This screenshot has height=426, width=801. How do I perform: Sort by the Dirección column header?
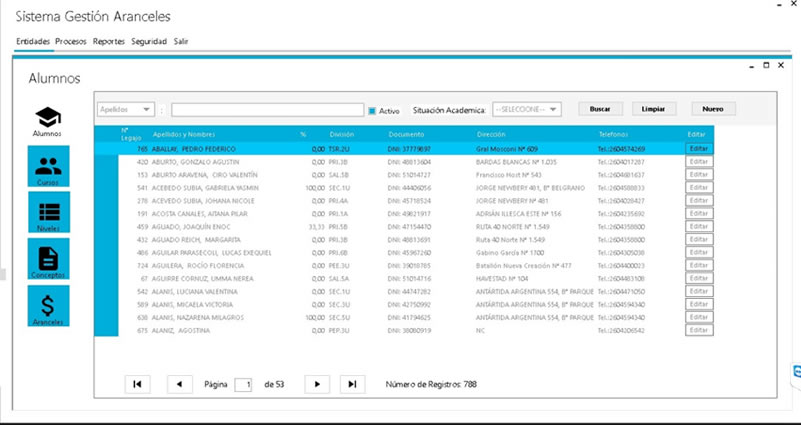coord(491,134)
